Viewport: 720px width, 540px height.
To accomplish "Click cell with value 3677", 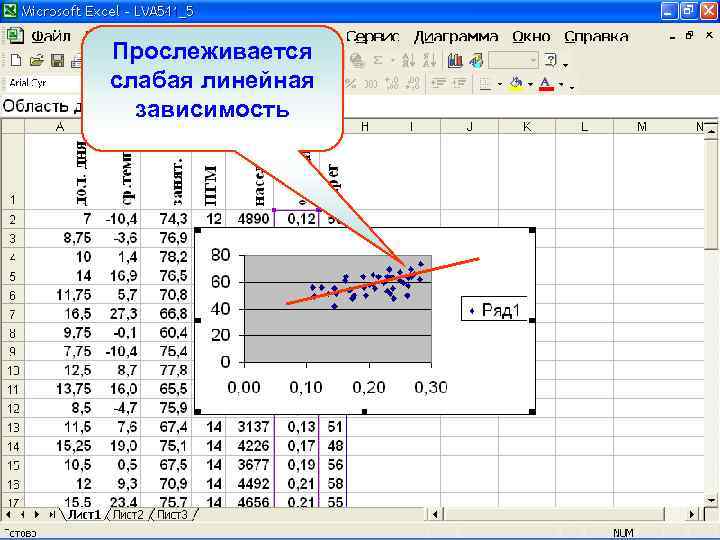I will pos(251,465).
